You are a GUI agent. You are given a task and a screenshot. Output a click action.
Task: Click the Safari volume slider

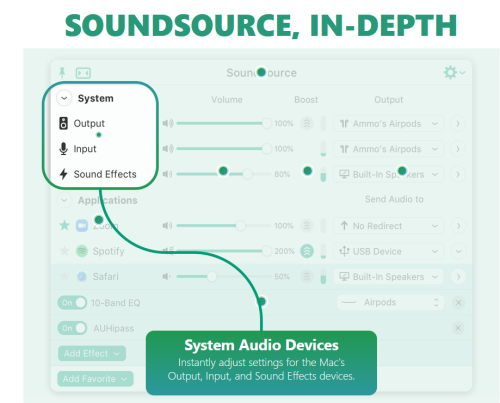point(224,276)
